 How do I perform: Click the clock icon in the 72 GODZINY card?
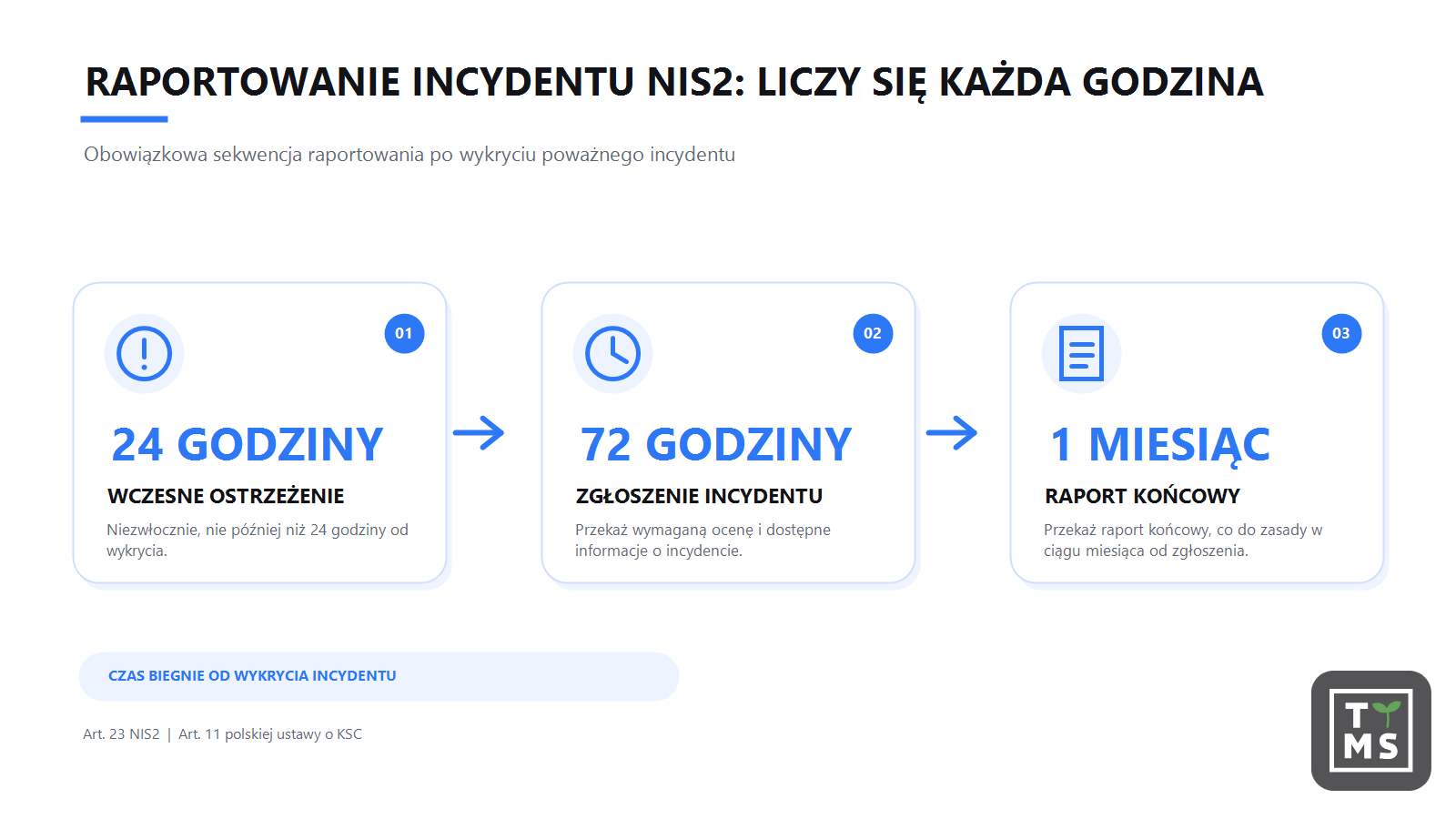612,353
